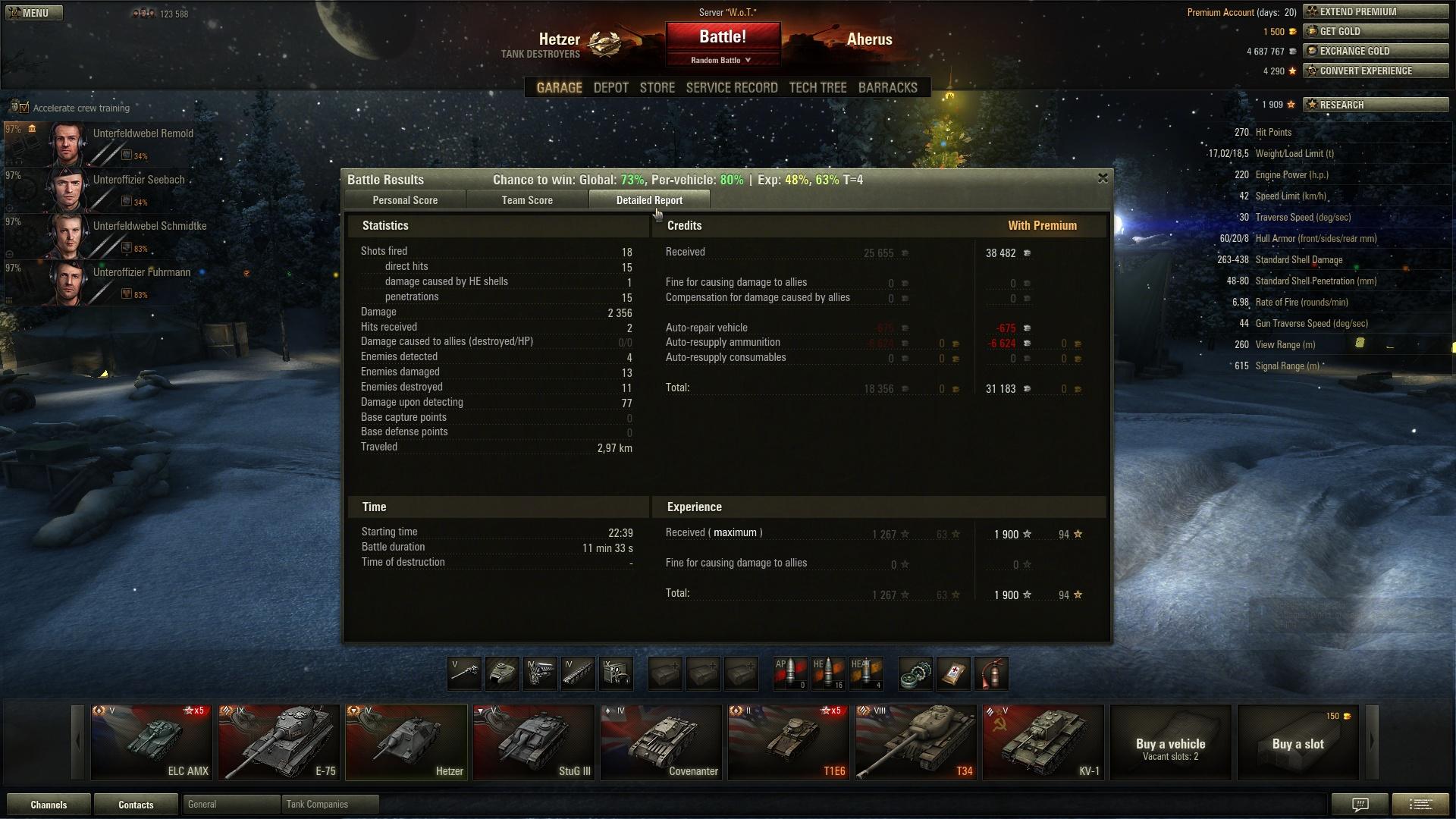This screenshot has height=819, width=1456.
Task: Select the T34 vehicle thumbnail
Action: click(916, 742)
